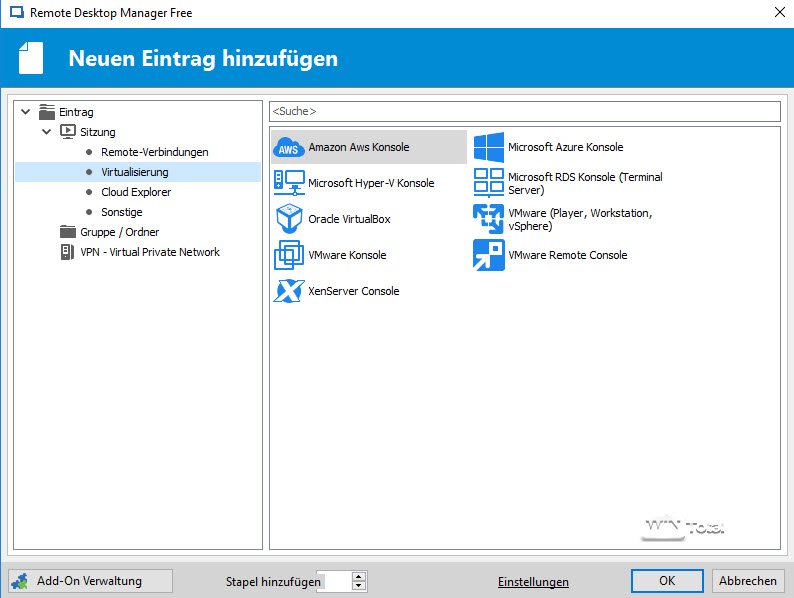This screenshot has height=598, width=794.
Task: Collapse the Sitzung tree node
Action: point(47,132)
